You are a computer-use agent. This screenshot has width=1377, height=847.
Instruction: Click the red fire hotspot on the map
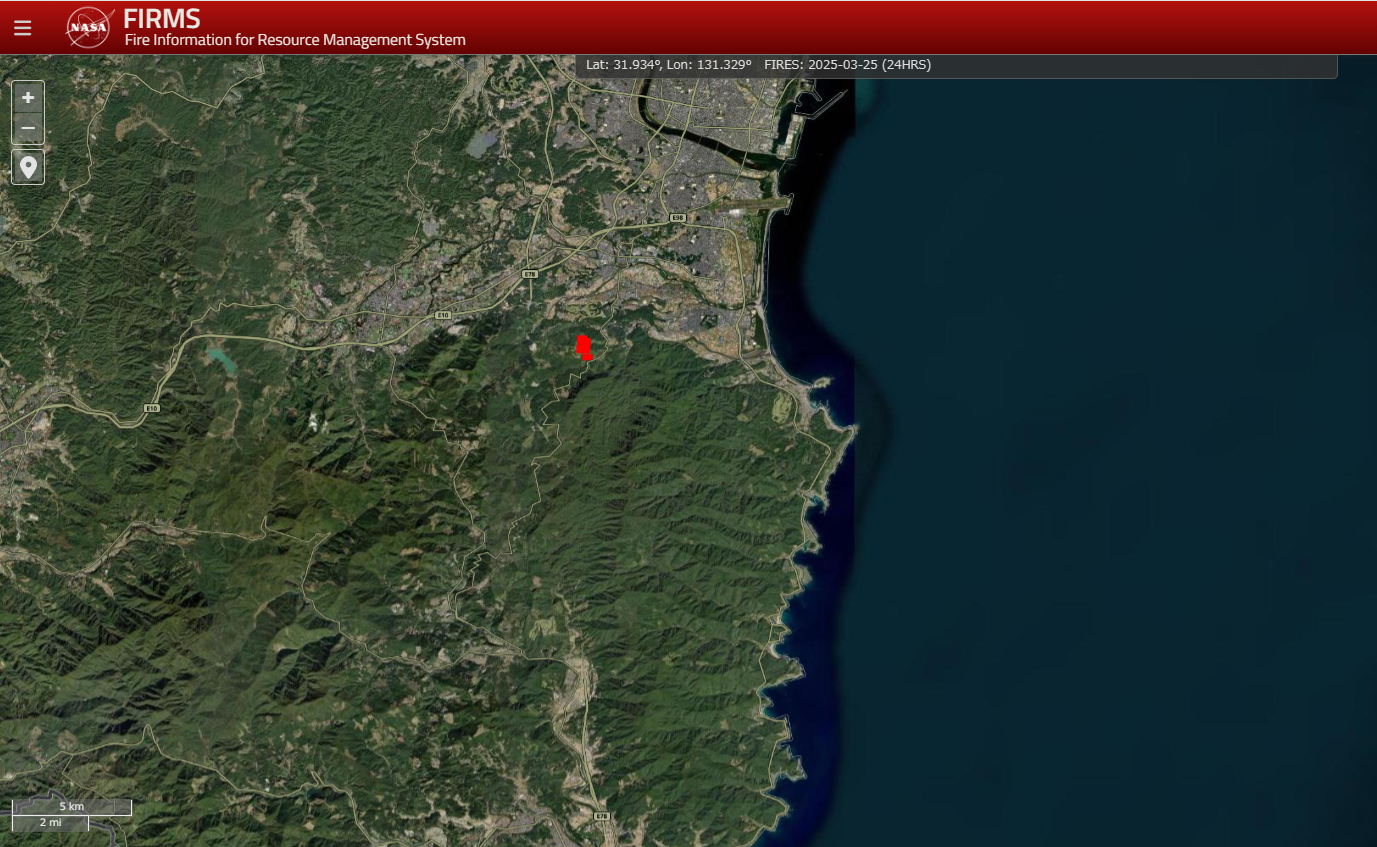pyautogui.click(x=584, y=347)
